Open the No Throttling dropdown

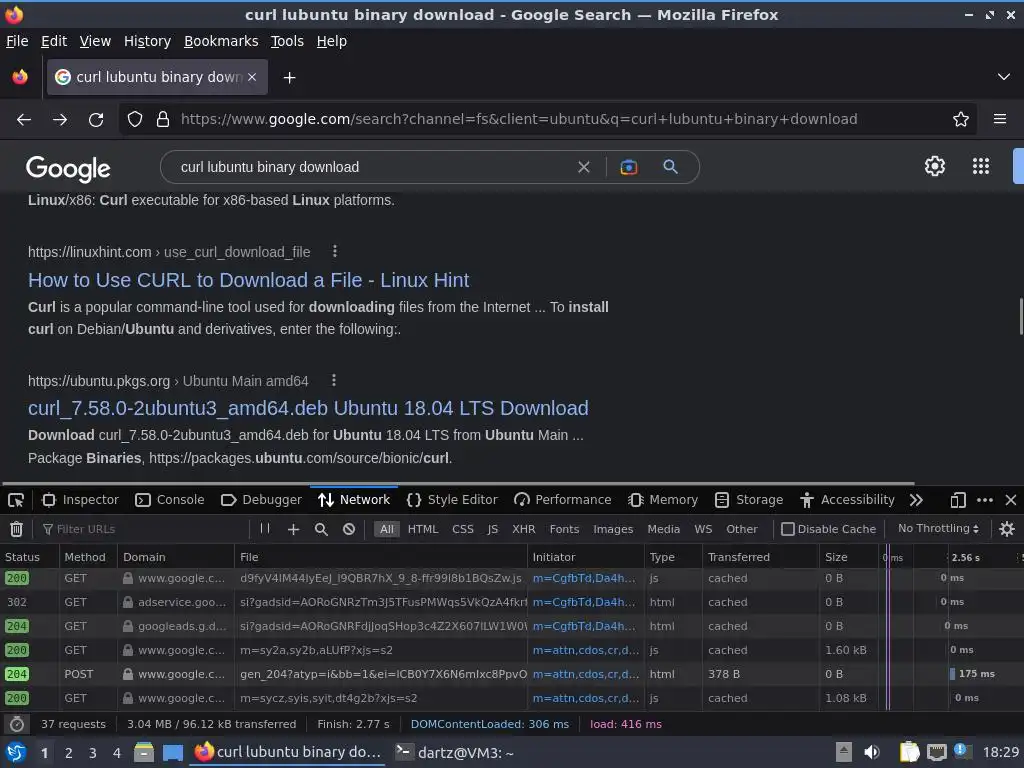938,528
